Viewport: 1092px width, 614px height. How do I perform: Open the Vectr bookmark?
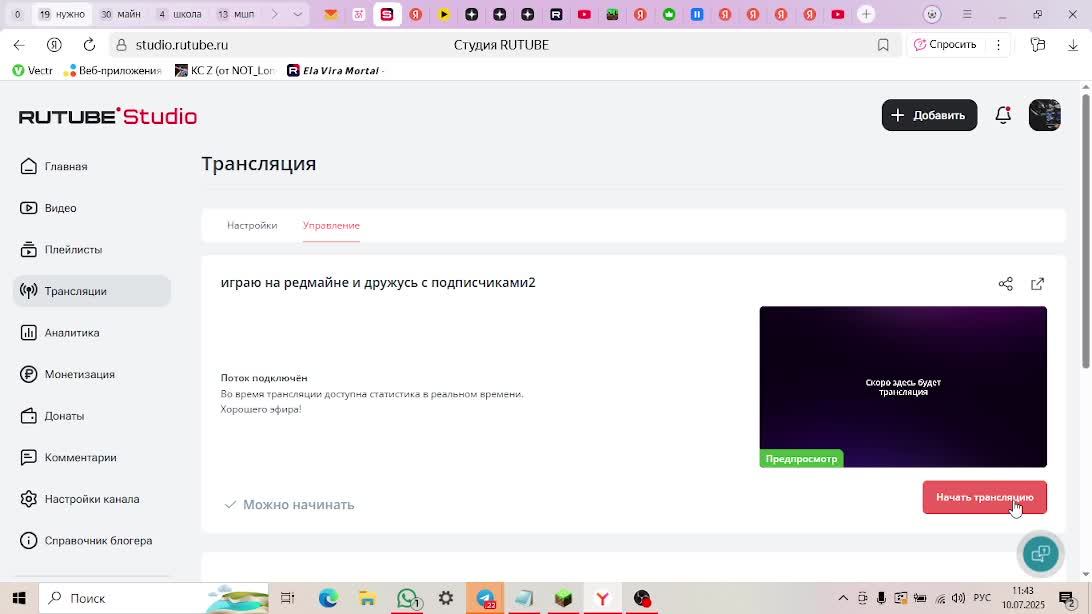coord(33,70)
